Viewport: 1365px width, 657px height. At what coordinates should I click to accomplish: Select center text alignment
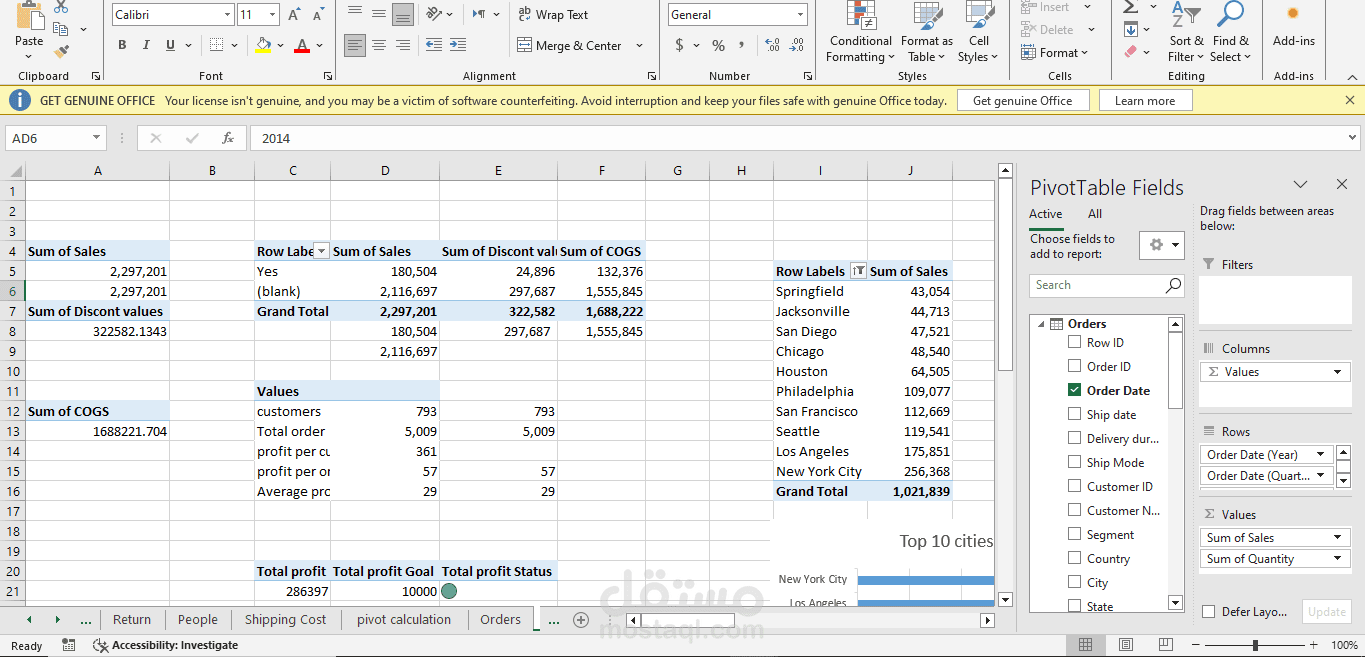[379, 45]
